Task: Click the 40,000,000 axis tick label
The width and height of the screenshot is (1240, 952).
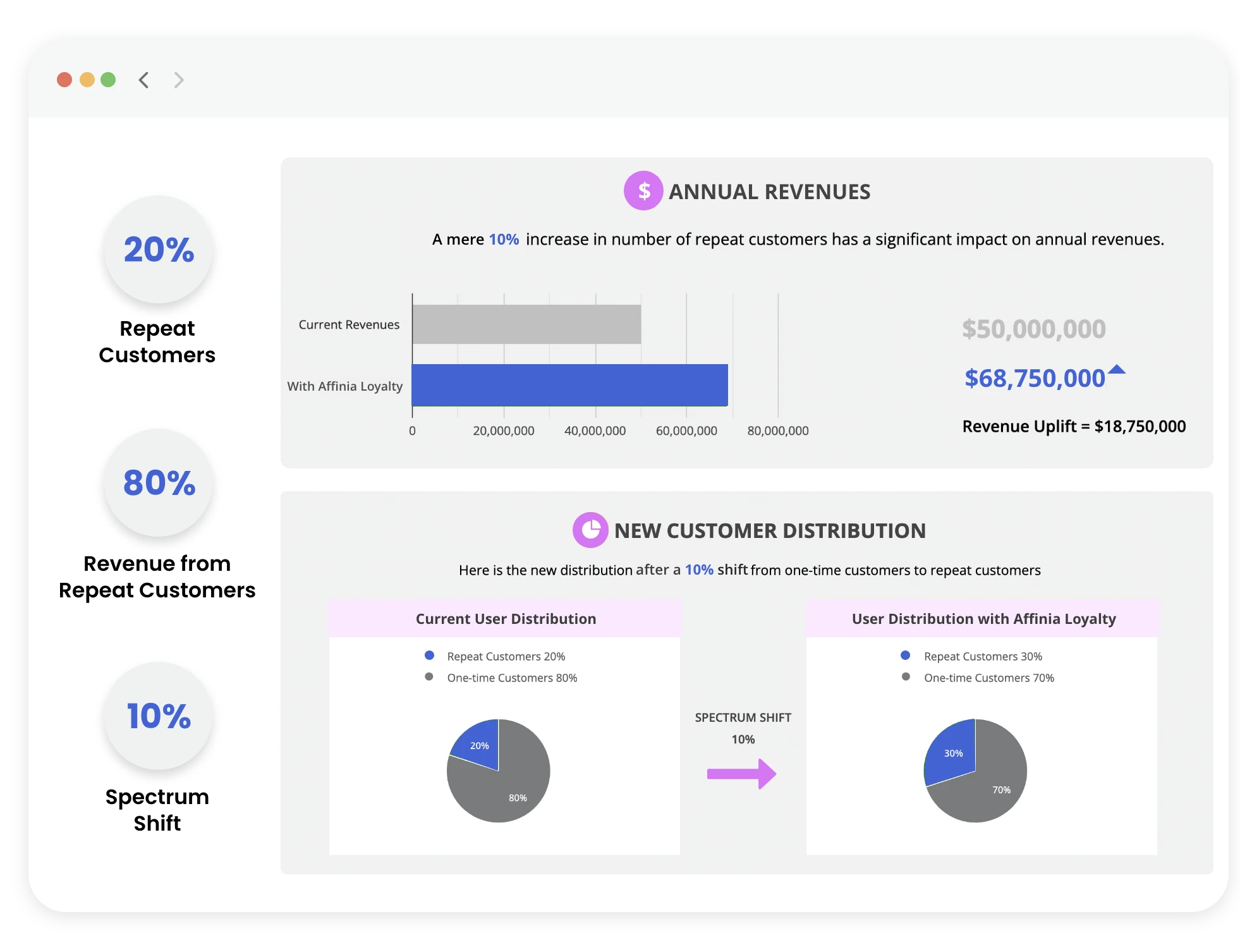Action: tap(595, 430)
